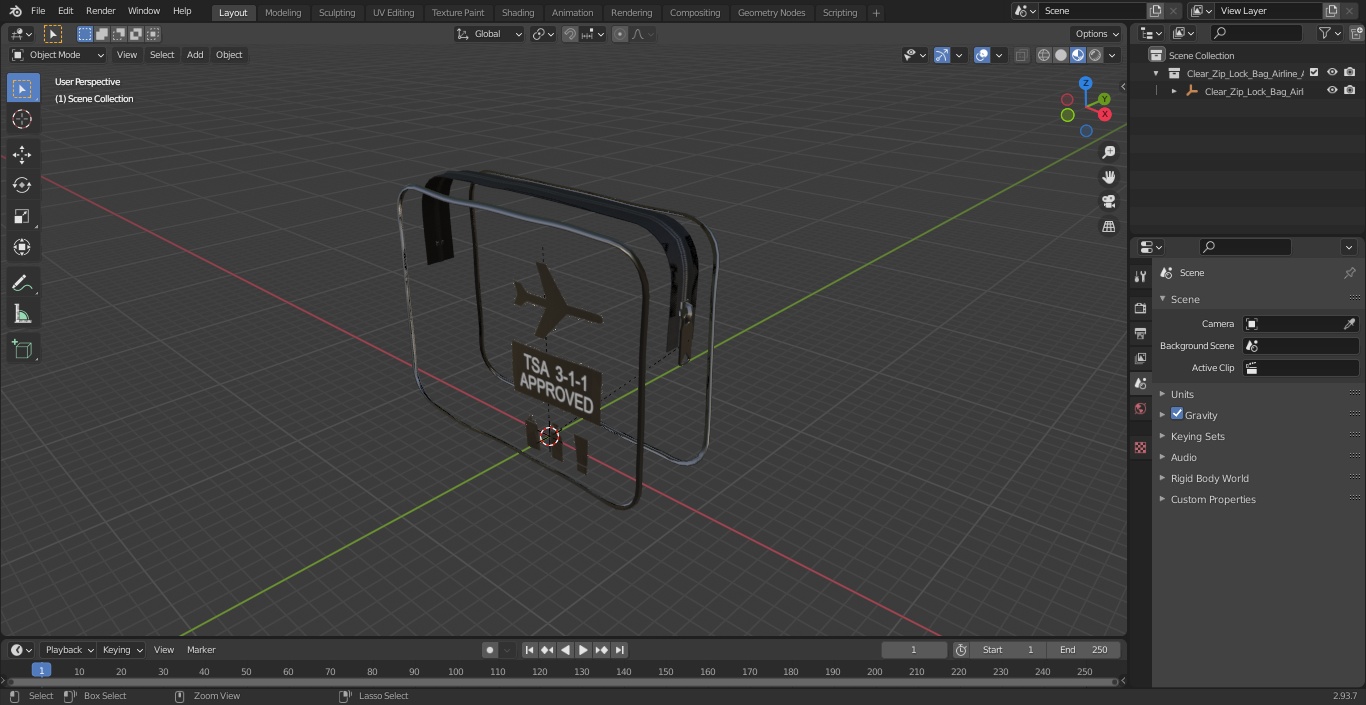Open the Texture properties tab

coord(1140,447)
